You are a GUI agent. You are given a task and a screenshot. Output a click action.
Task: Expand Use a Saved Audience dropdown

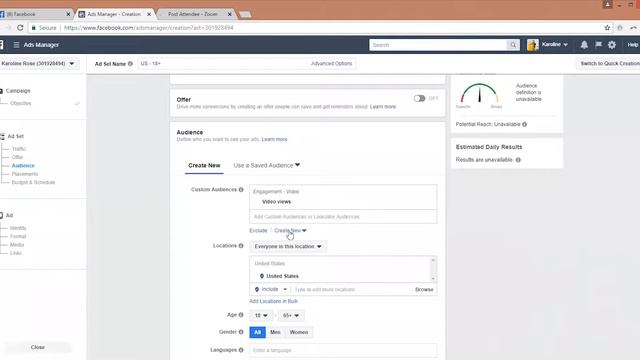267,165
